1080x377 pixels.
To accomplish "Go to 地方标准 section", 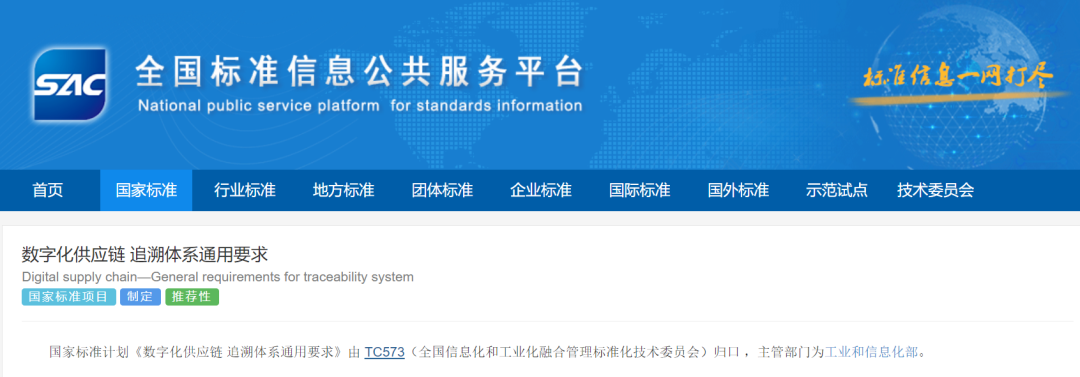I will [343, 191].
